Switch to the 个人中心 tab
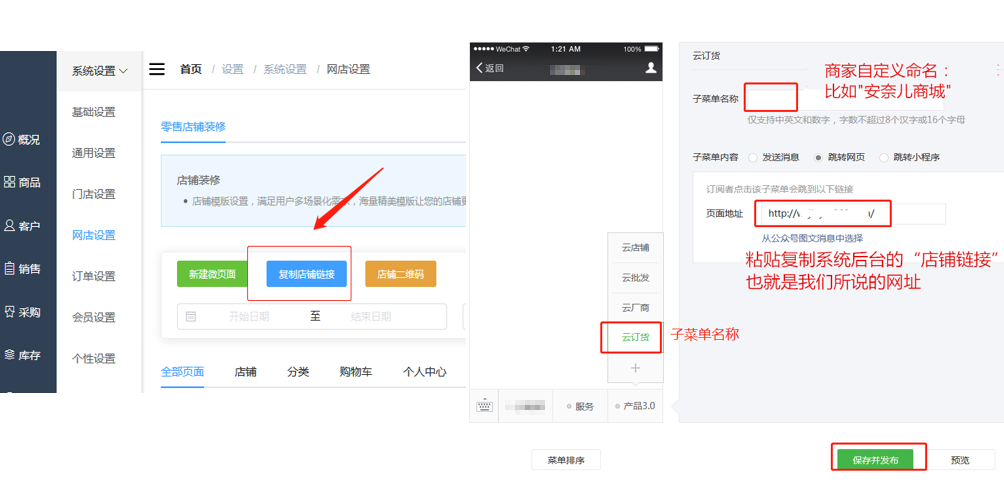This screenshot has height=502, width=1004. tap(425, 371)
